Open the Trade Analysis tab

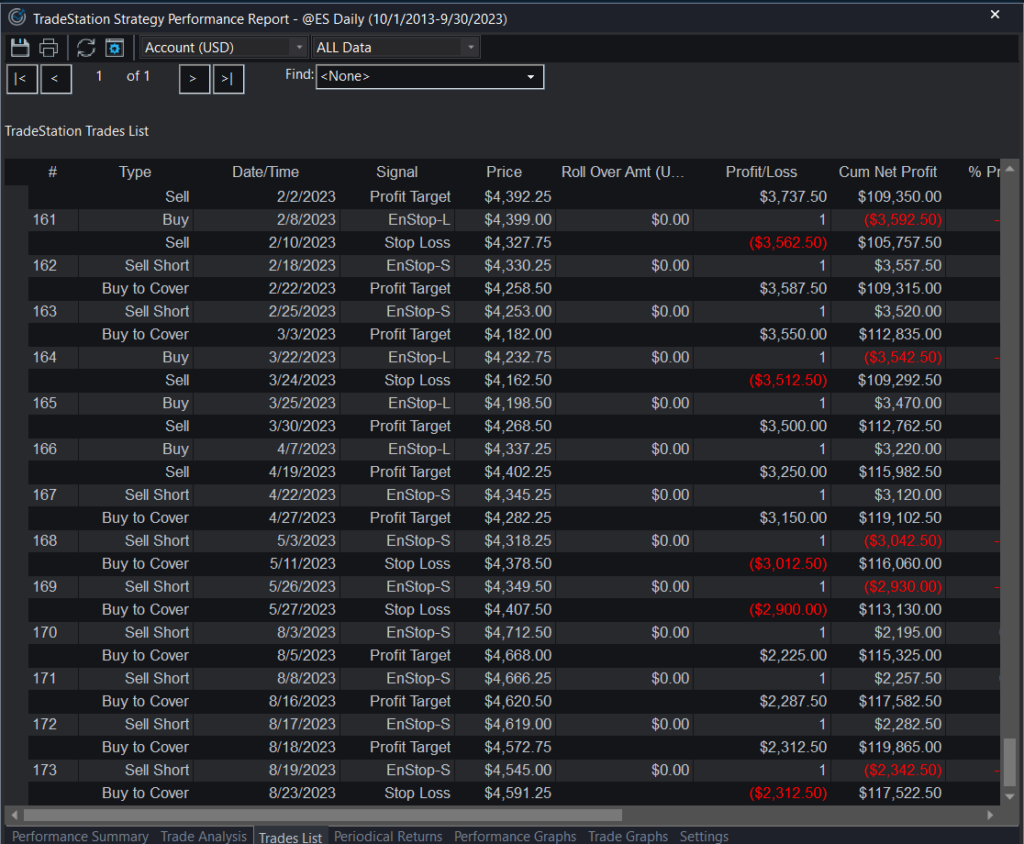coord(204,836)
